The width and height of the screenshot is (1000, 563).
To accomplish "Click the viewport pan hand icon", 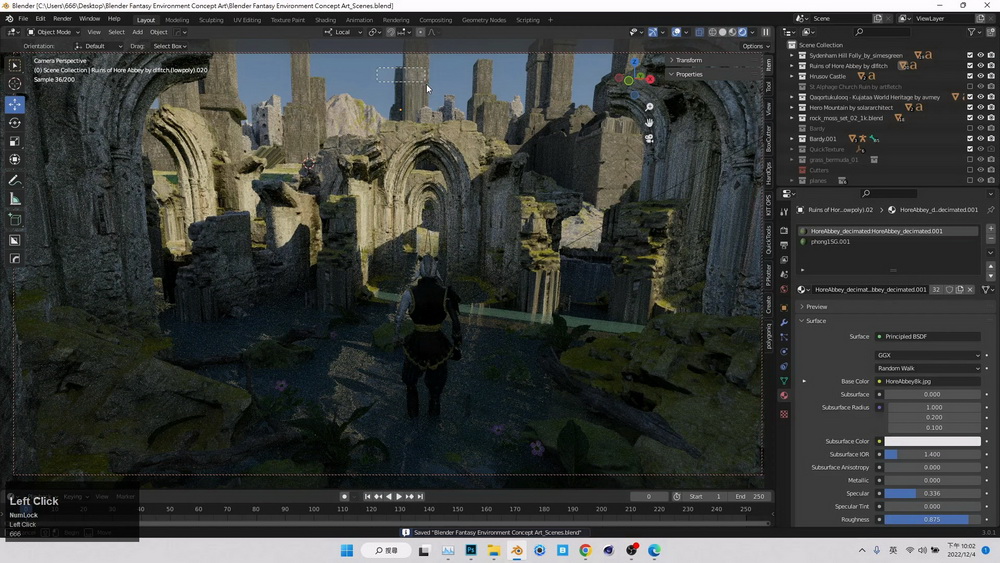I will [649, 122].
